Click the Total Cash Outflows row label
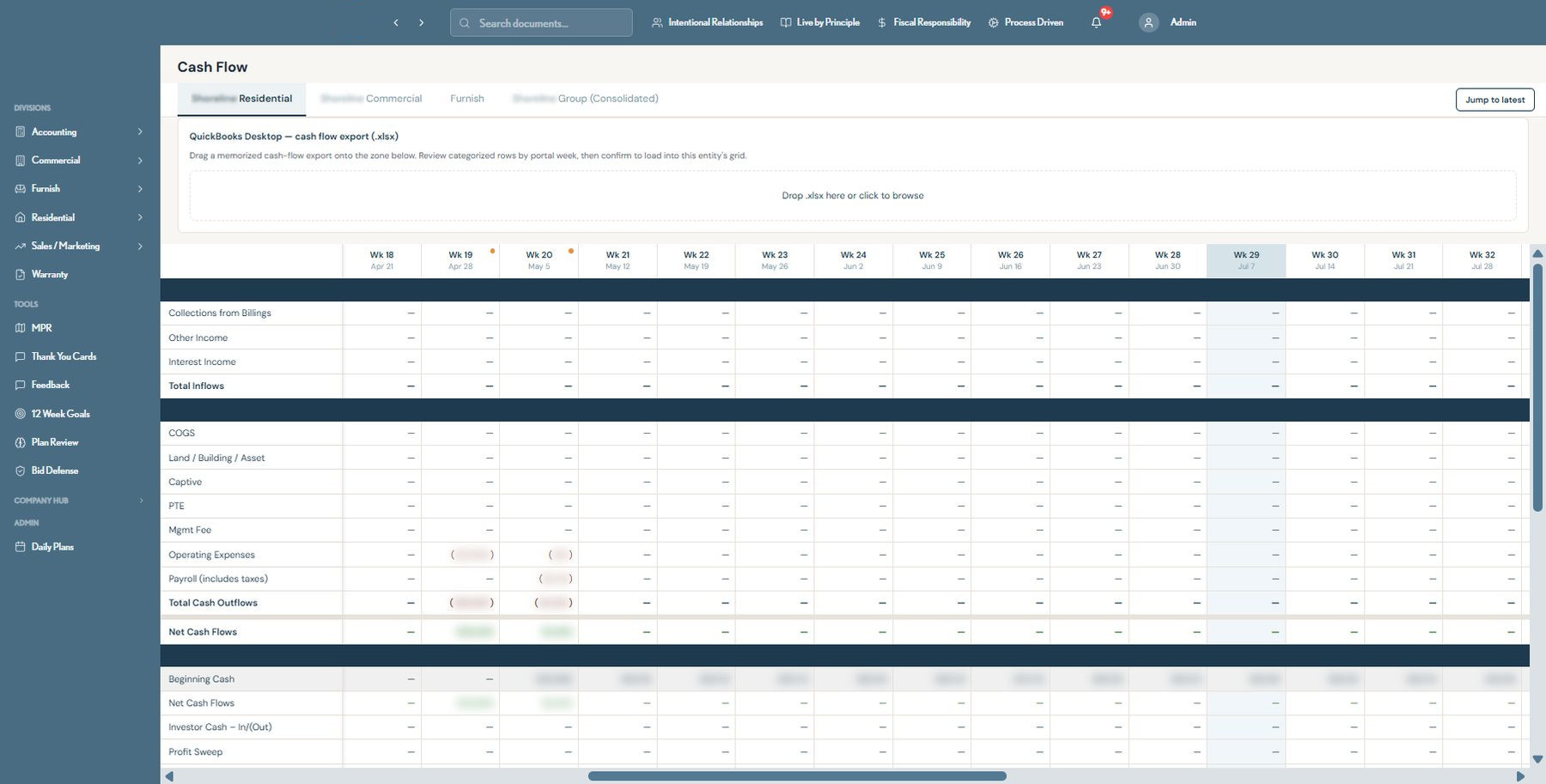 [x=213, y=603]
